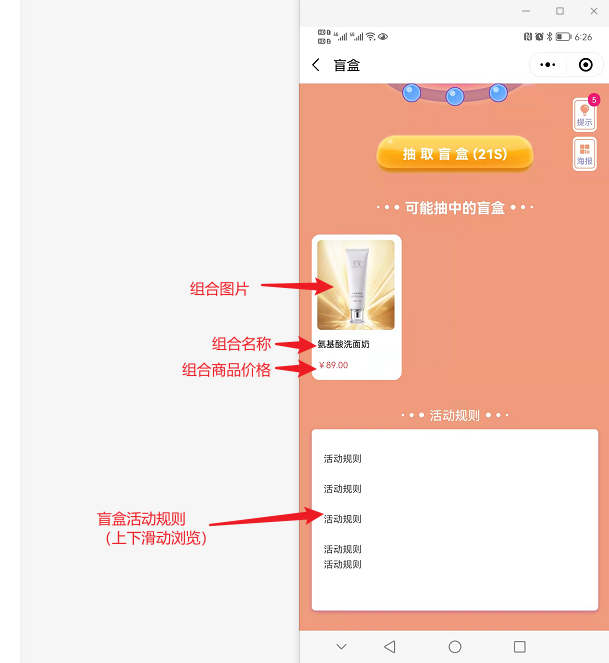Open the 海报 poster icon
The image size is (609, 663).
[584, 154]
